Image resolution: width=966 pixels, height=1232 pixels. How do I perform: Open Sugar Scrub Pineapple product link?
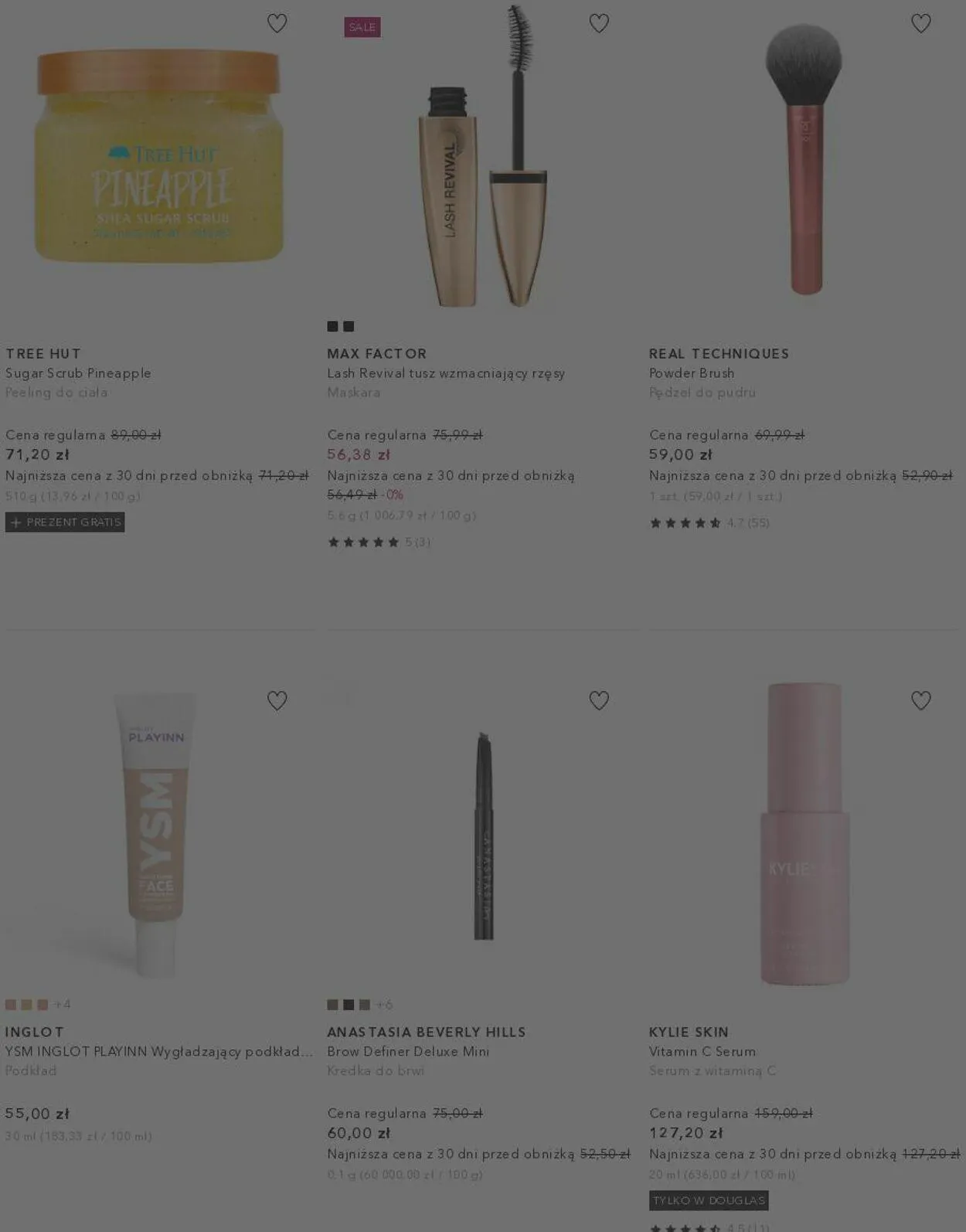78,373
